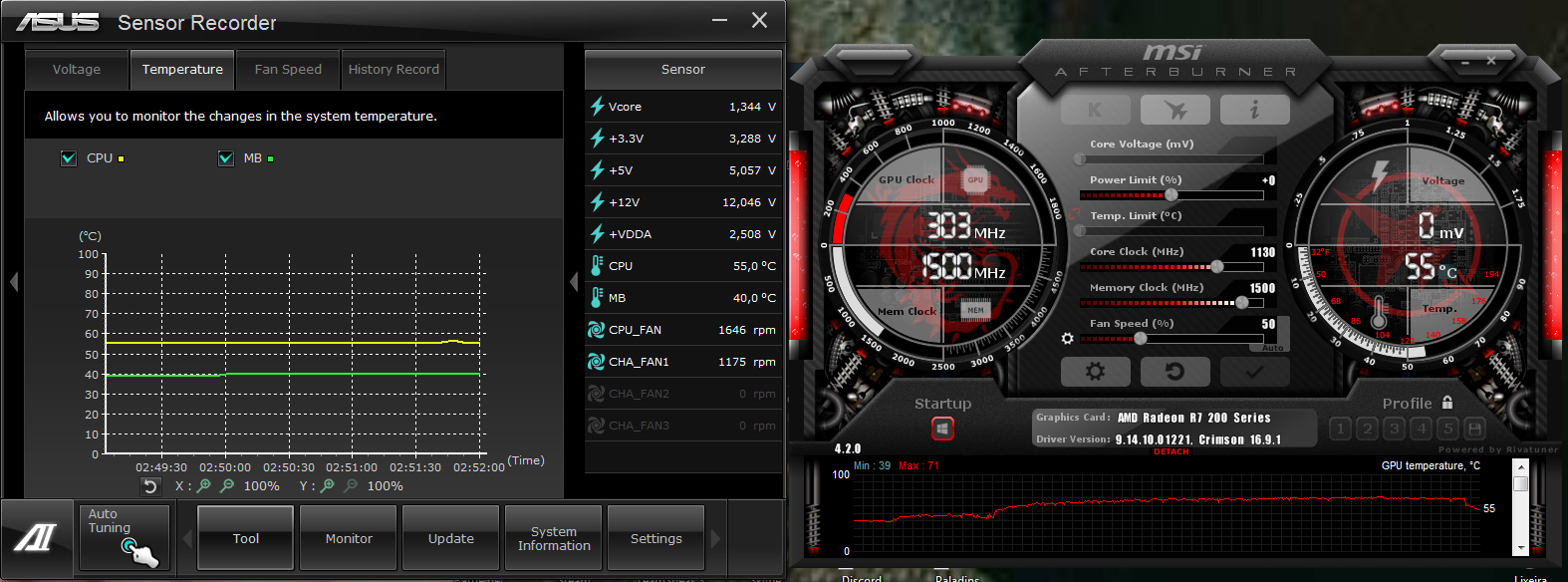This screenshot has height=582, width=1568.
Task: Open System Information in AI Suite
Action: (554, 538)
